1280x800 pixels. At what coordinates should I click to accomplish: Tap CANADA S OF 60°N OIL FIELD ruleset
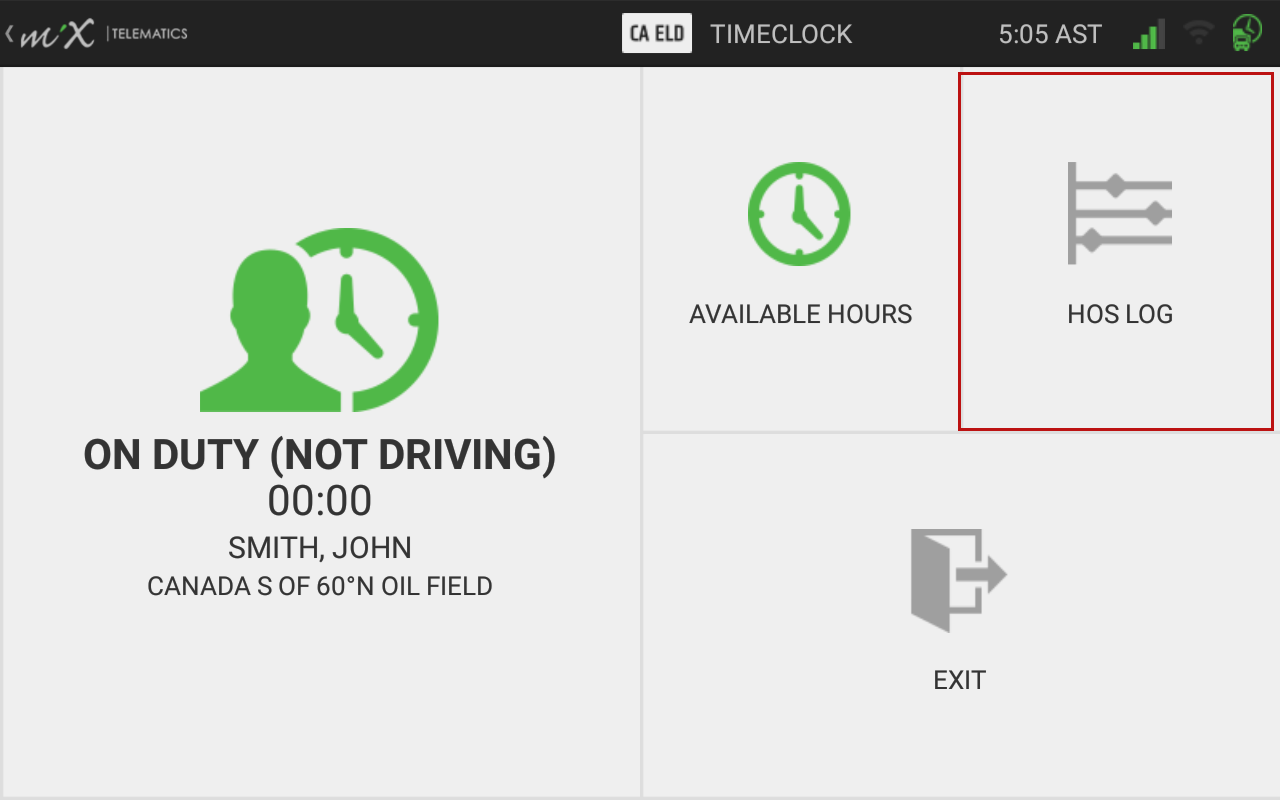[x=320, y=586]
